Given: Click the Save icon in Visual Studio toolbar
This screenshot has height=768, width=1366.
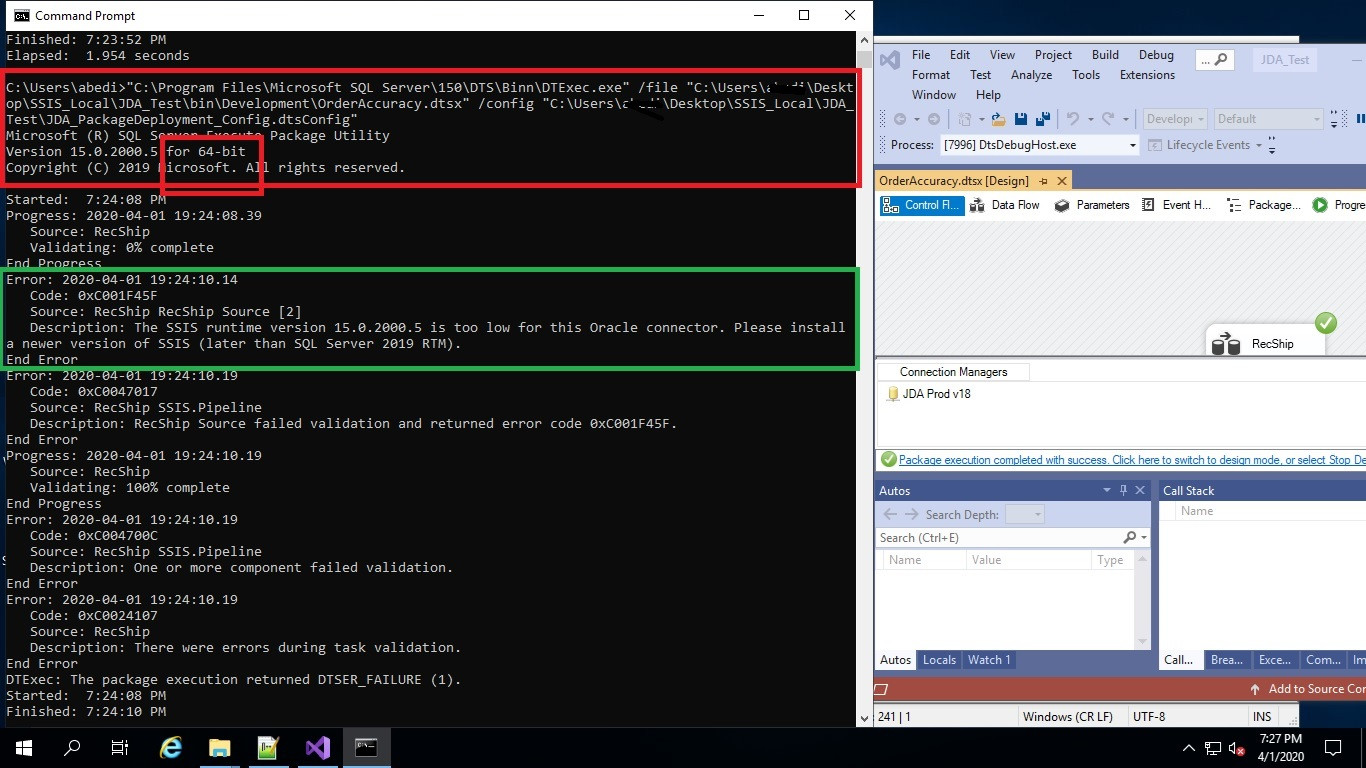Looking at the screenshot, I should click(1020, 119).
